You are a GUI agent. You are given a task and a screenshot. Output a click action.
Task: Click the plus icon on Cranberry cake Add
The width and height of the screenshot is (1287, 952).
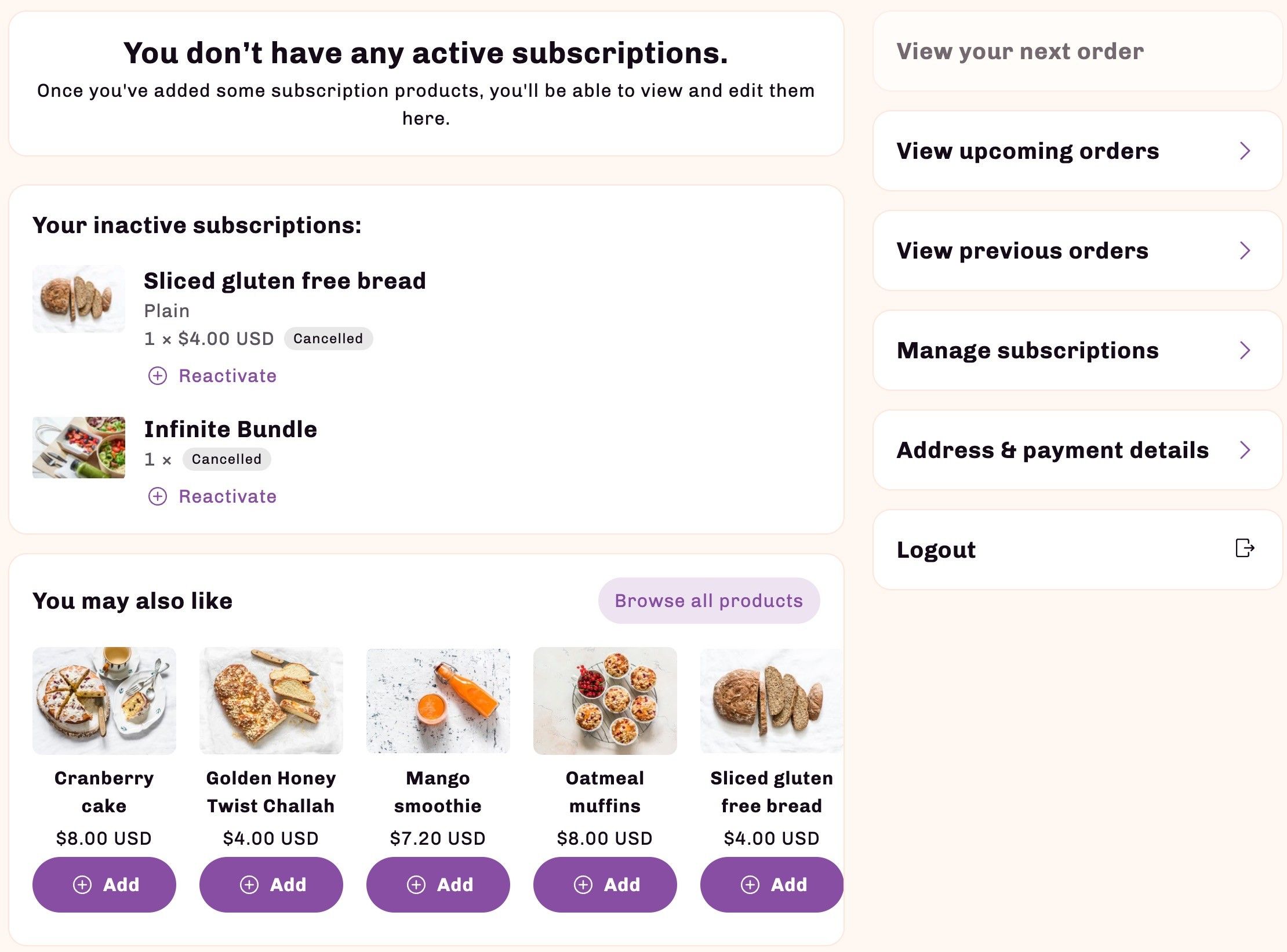click(x=82, y=885)
